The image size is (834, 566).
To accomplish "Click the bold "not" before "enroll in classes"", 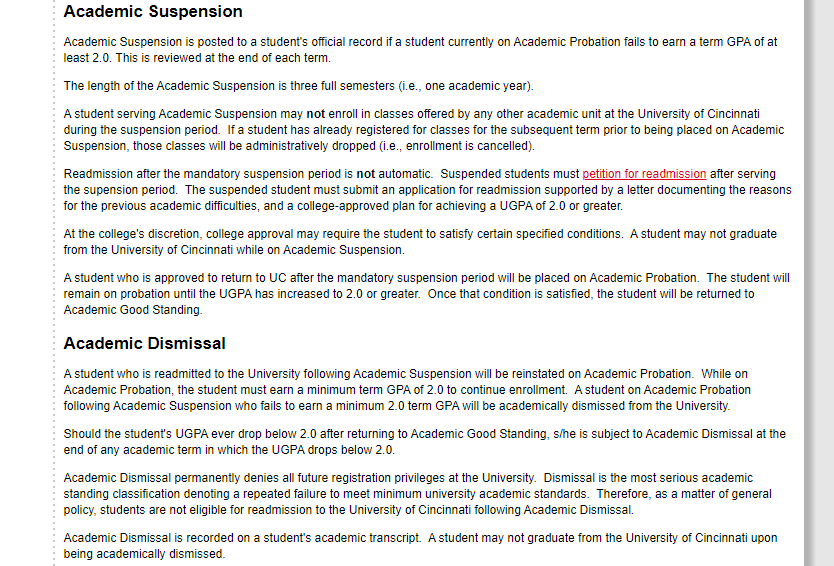I will point(316,114).
